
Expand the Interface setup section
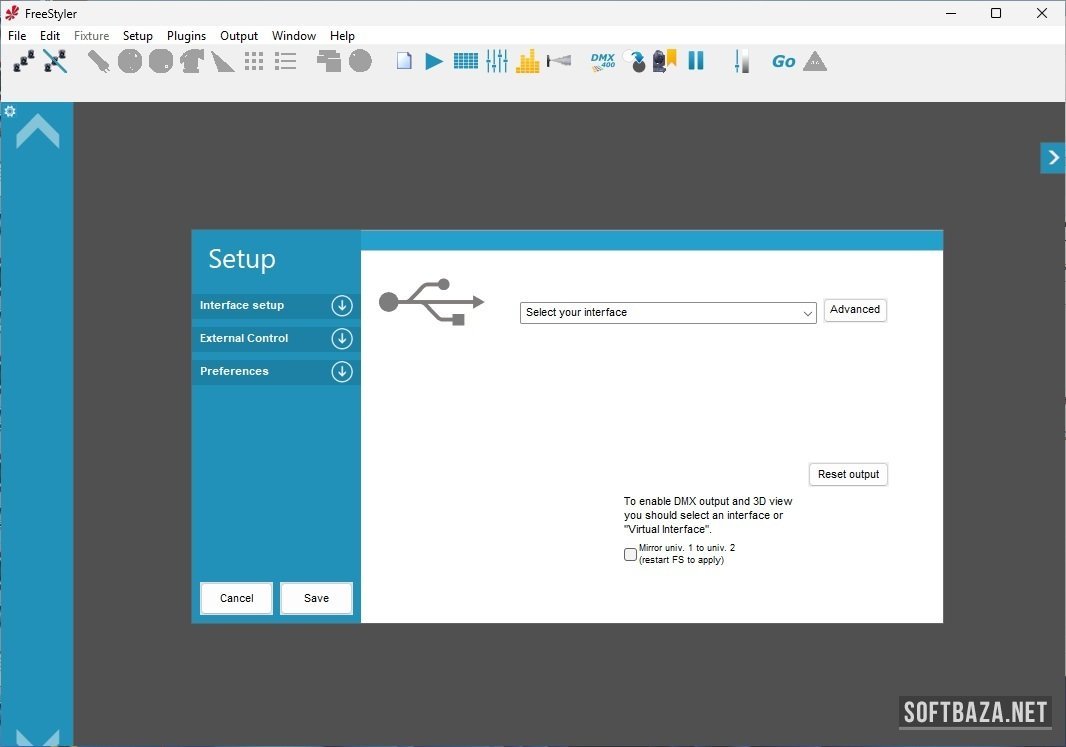(342, 306)
